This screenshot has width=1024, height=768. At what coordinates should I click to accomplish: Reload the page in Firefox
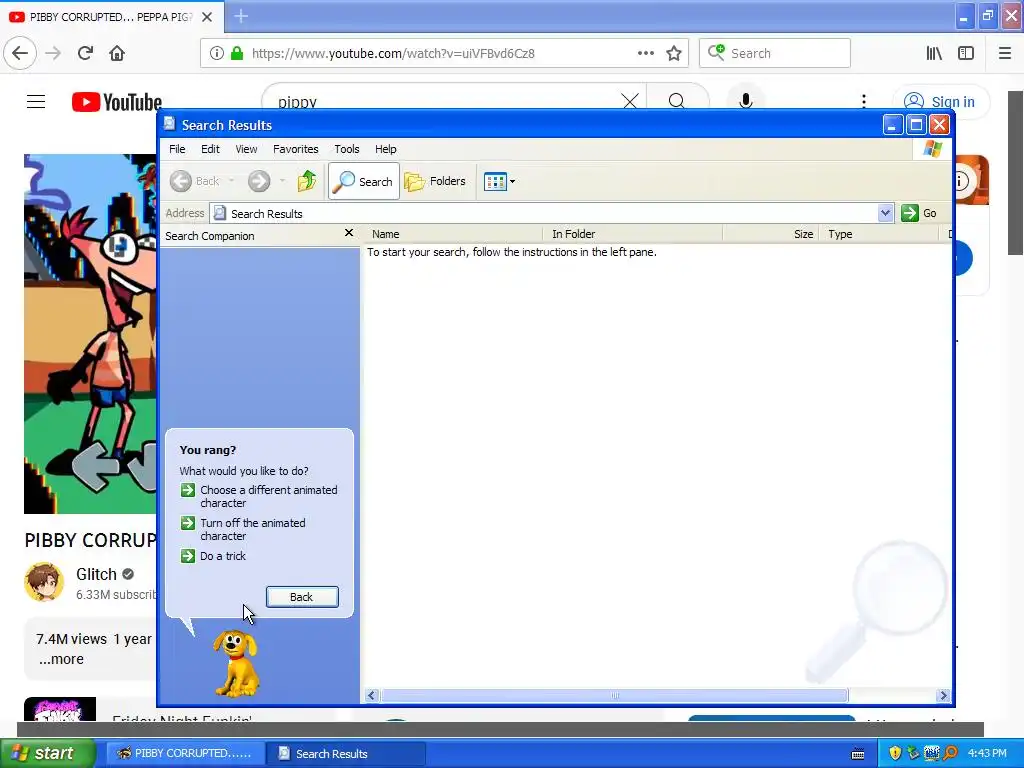[x=85, y=53]
